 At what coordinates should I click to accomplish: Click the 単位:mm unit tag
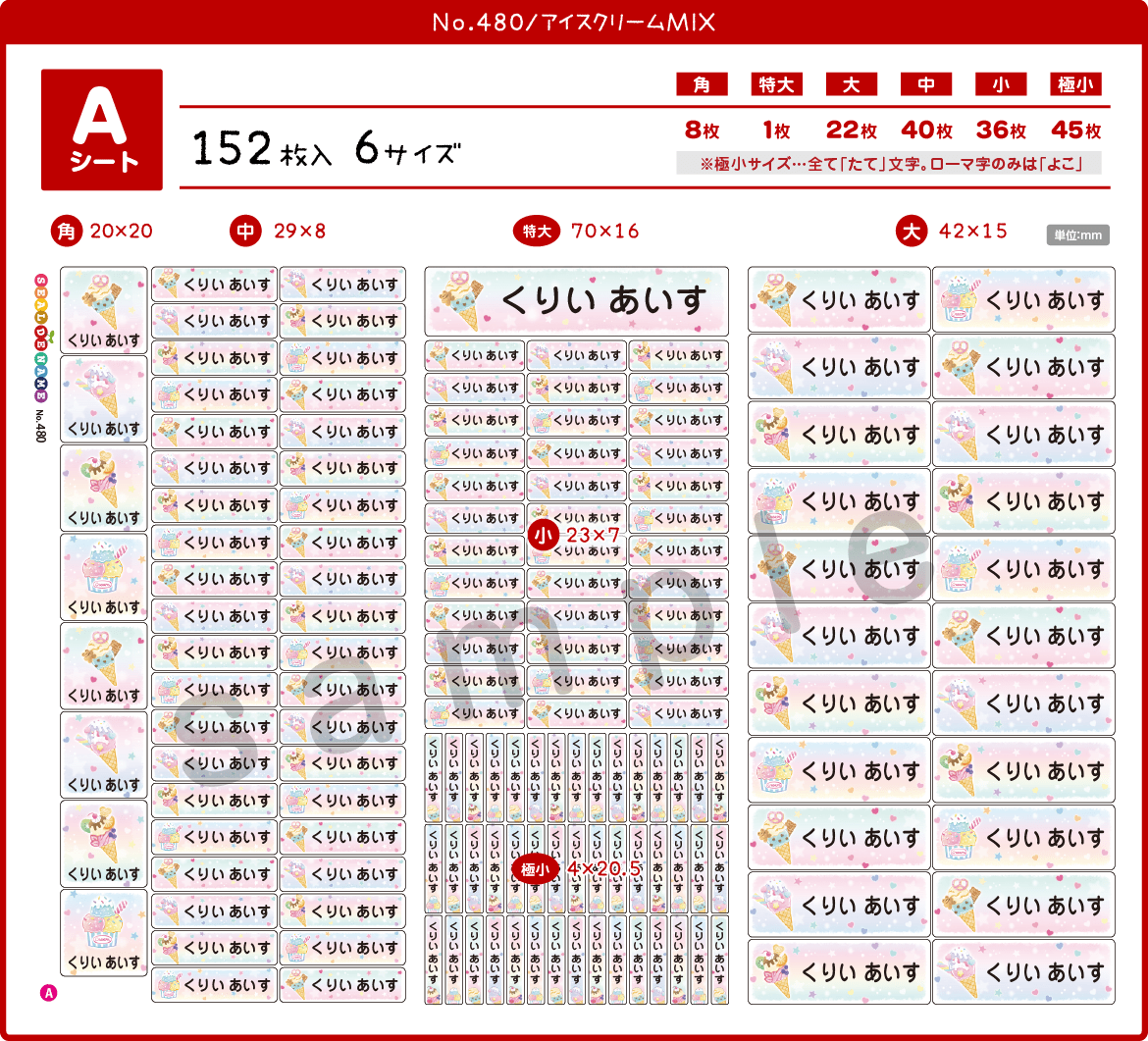[1077, 235]
